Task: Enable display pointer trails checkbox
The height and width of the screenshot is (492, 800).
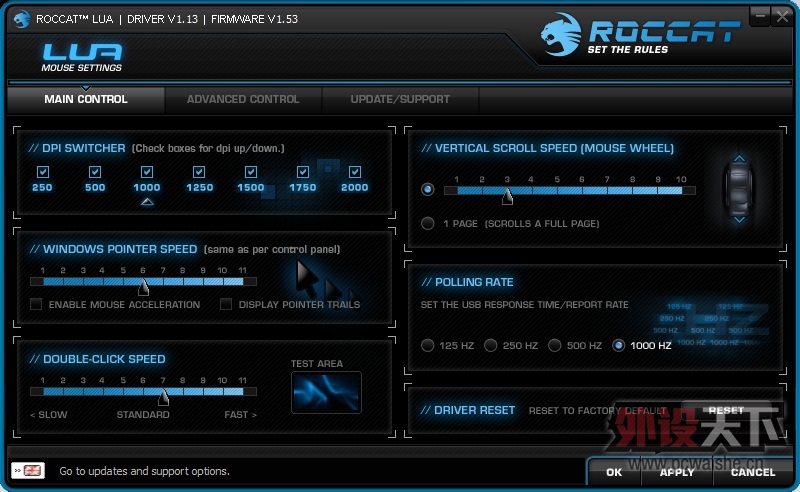Action: (x=226, y=304)
